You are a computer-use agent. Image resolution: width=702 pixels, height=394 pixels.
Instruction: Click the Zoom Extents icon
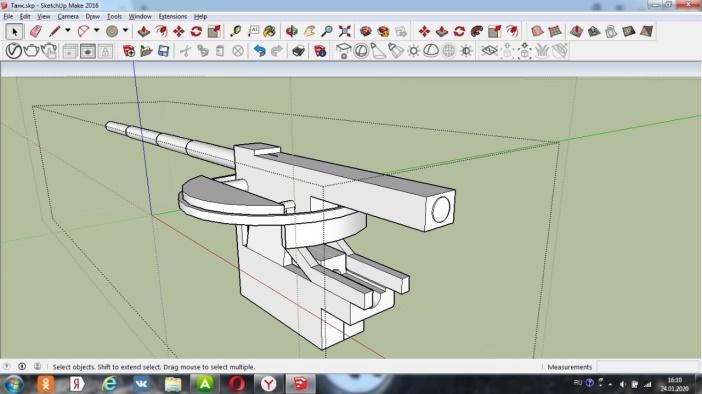coord(345,31)
